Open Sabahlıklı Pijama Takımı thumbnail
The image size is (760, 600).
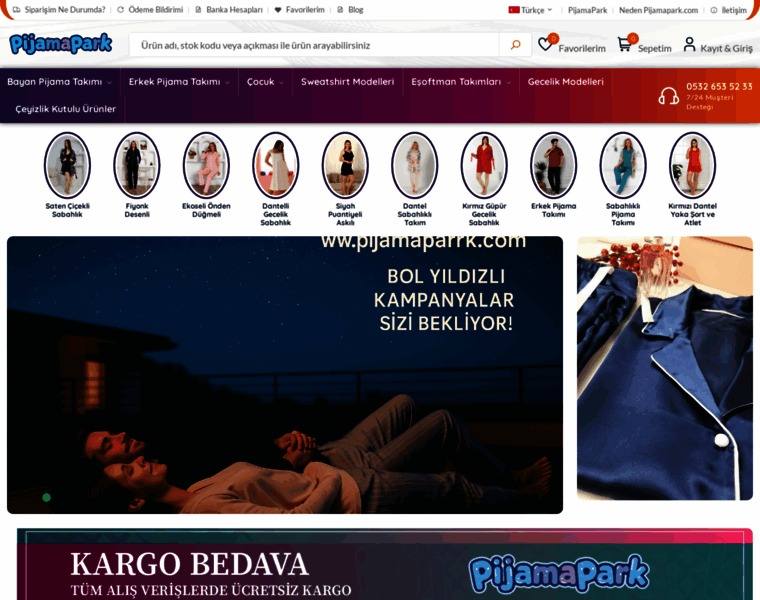(x=623, y=165)
